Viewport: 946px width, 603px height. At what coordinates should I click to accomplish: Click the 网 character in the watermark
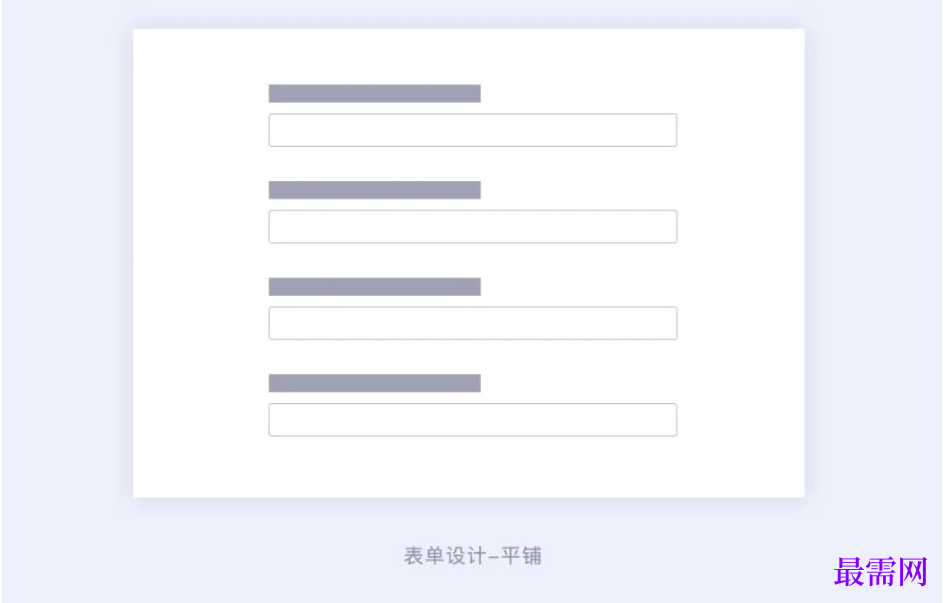pos(913,572)
